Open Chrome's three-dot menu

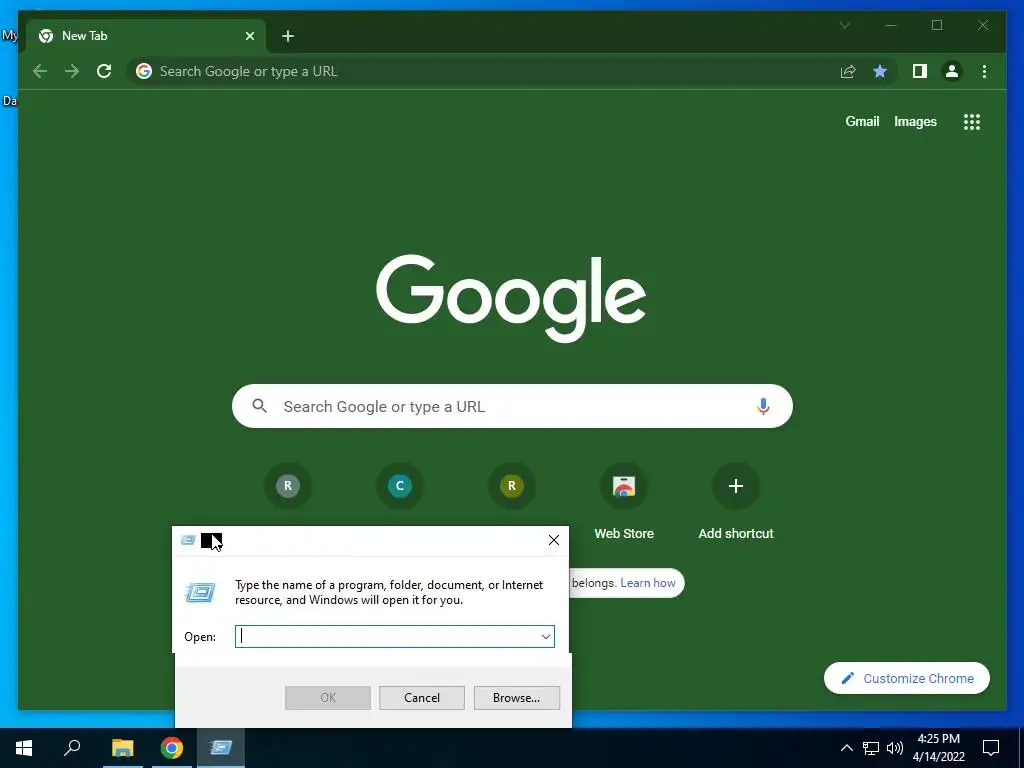984,71
